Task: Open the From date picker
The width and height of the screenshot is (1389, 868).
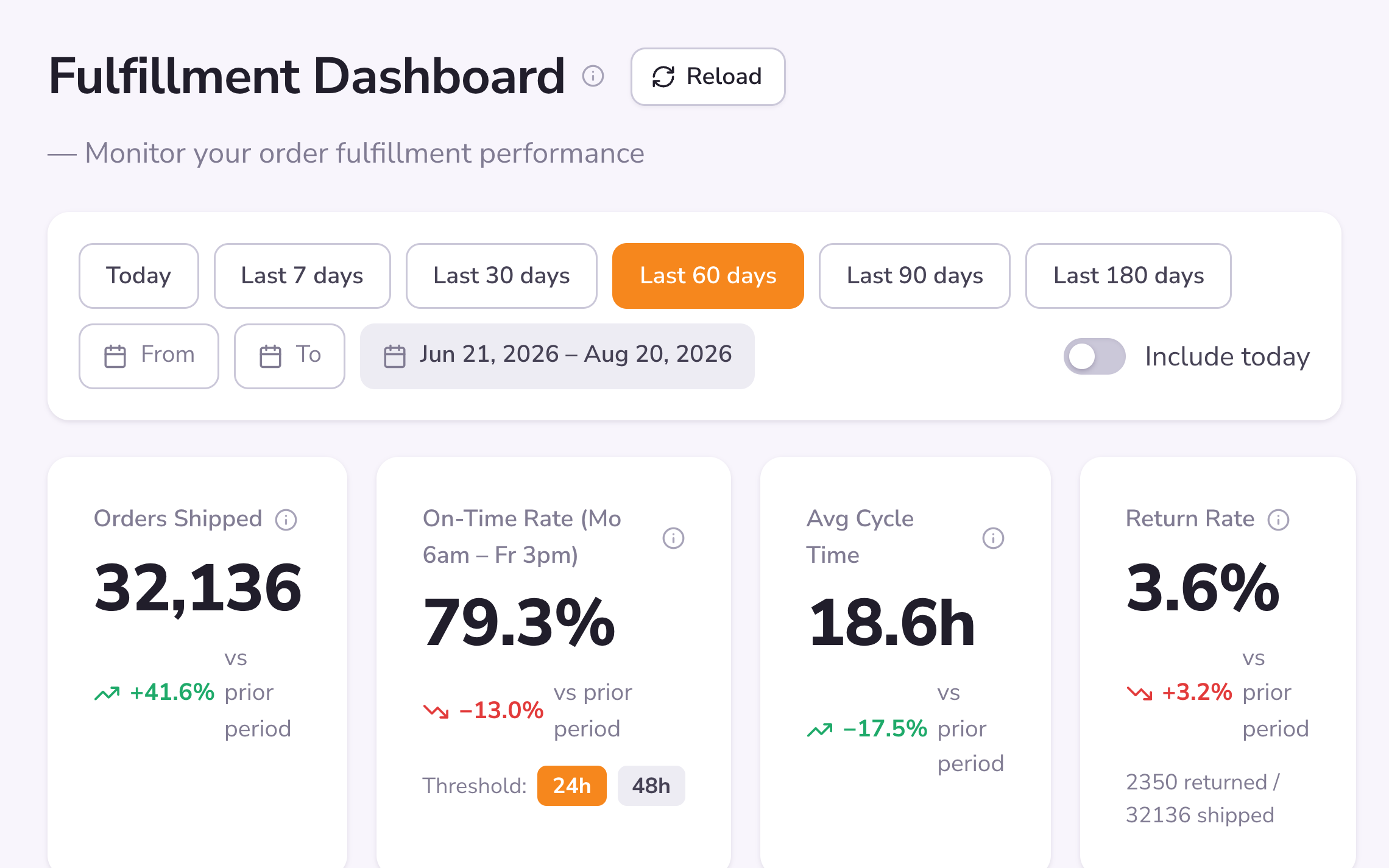Action: click(x=149, y=356)
